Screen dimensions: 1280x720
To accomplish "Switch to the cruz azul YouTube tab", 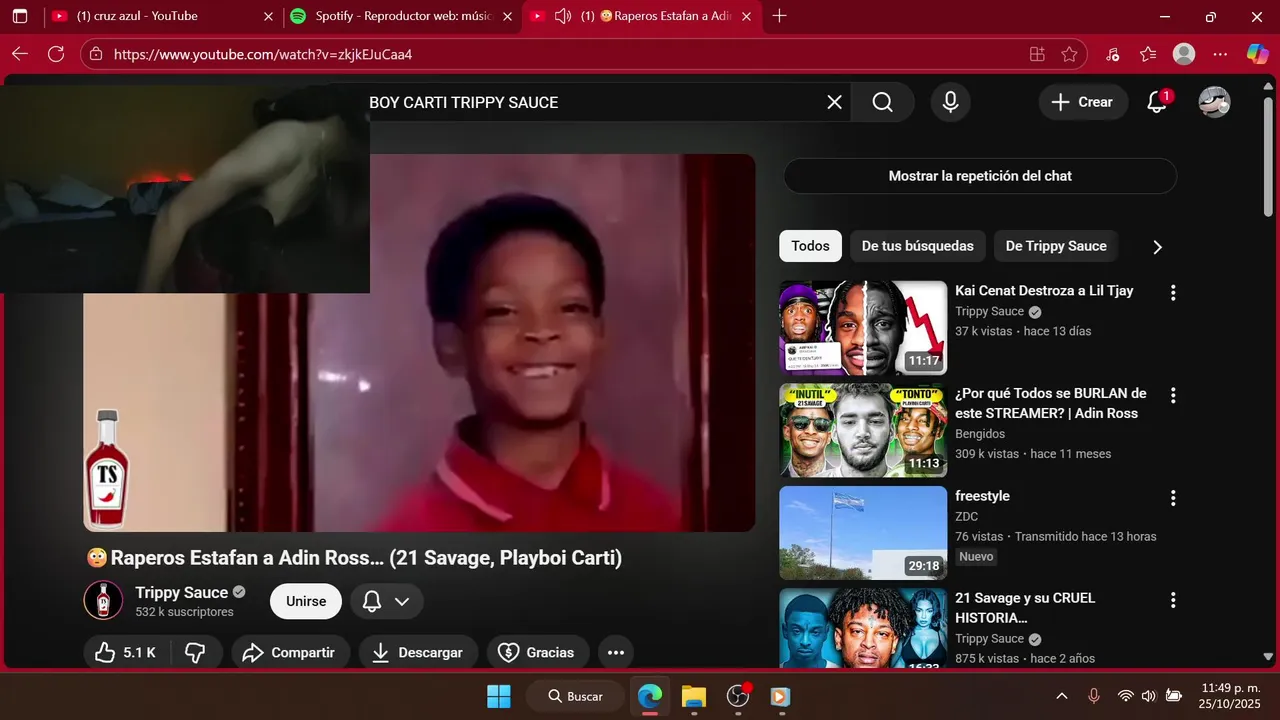I will pos(164,16).
